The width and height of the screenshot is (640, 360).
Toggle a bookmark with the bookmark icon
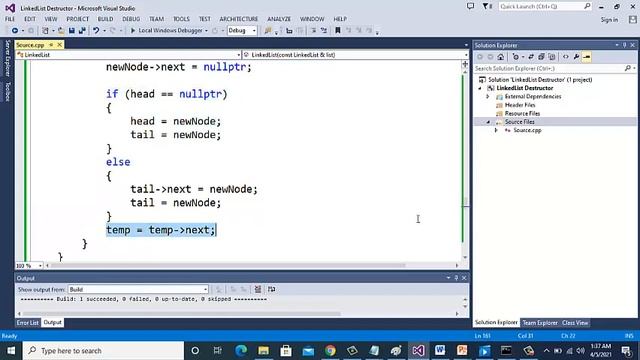click(x=338, y=31)
